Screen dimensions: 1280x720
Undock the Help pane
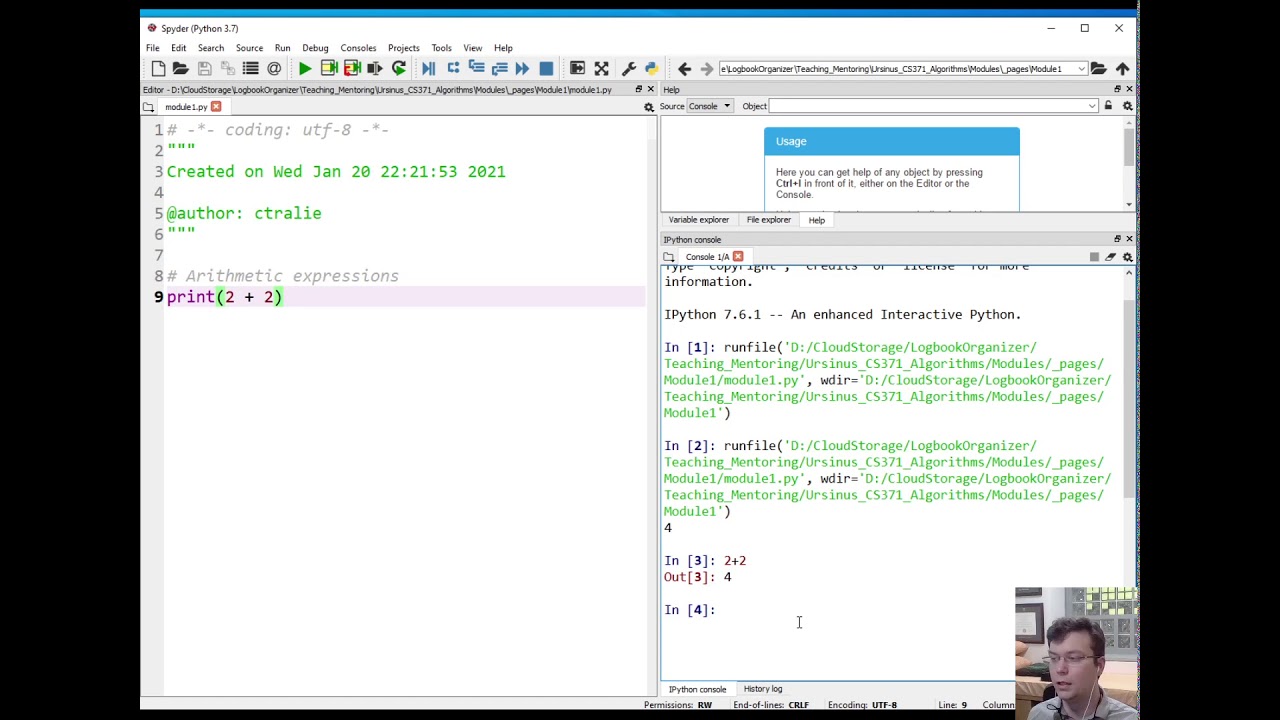1117,89
